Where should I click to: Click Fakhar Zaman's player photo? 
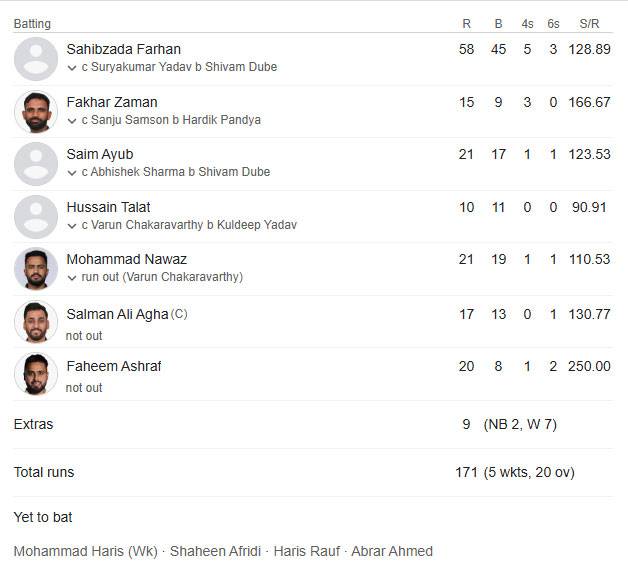(x=36, y=112)
